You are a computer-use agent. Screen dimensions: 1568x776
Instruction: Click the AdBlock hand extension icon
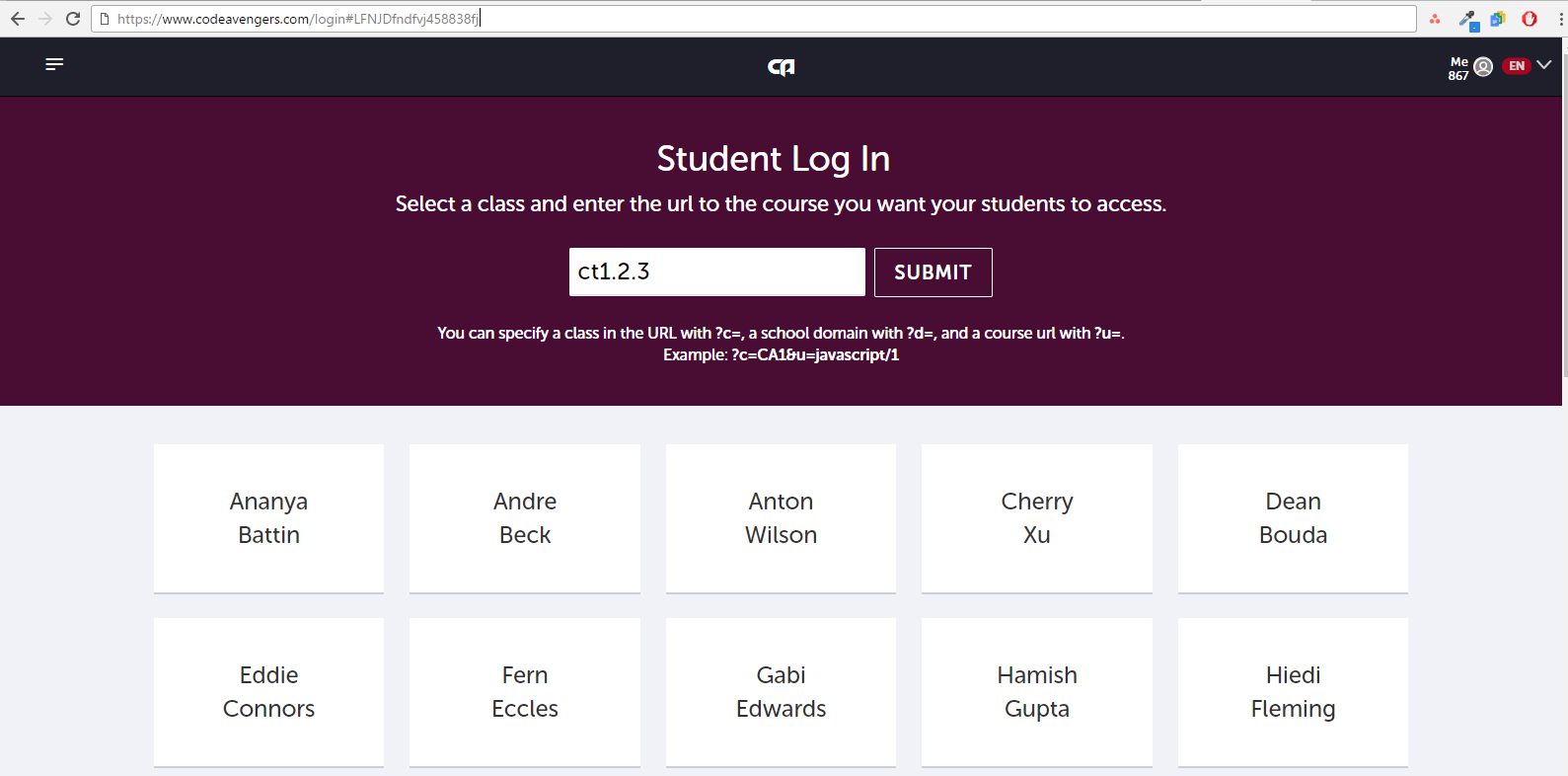1530,18
